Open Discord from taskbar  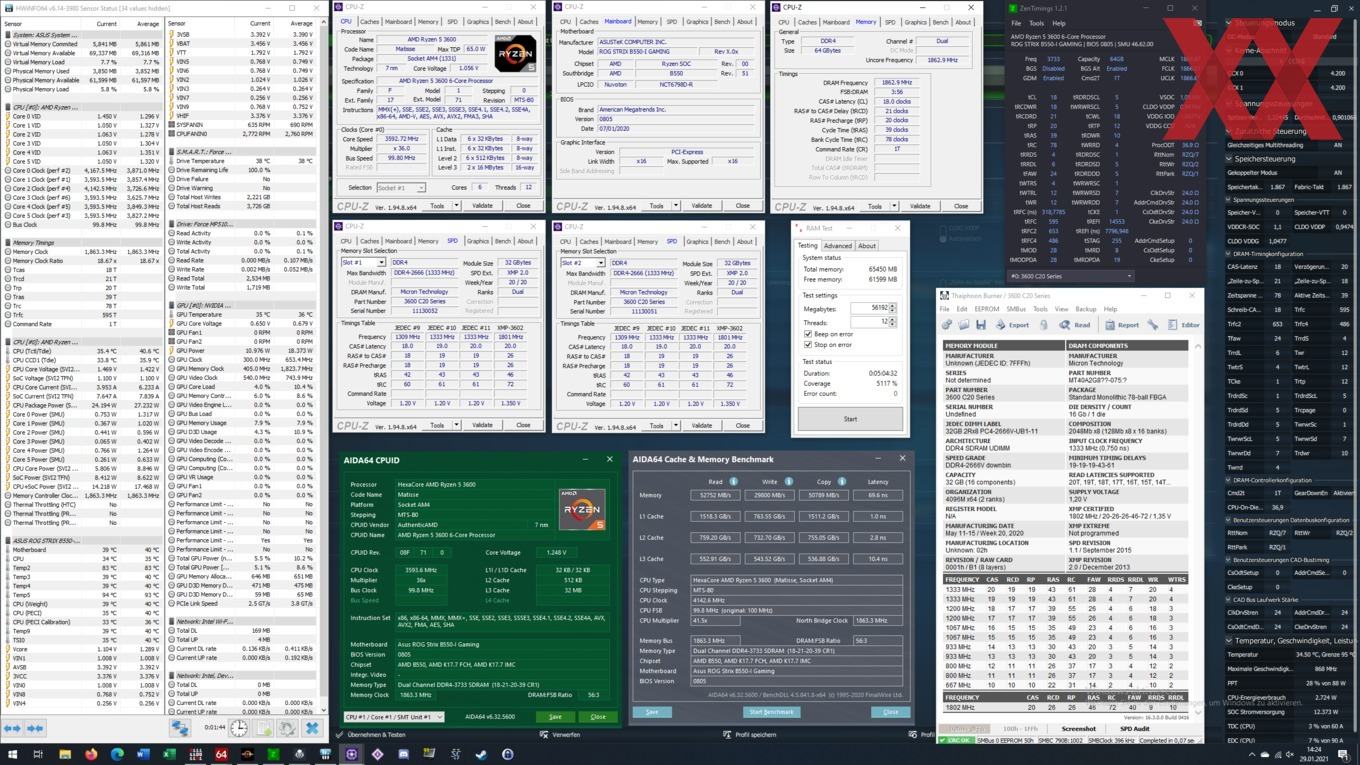(x=403, y=754)
